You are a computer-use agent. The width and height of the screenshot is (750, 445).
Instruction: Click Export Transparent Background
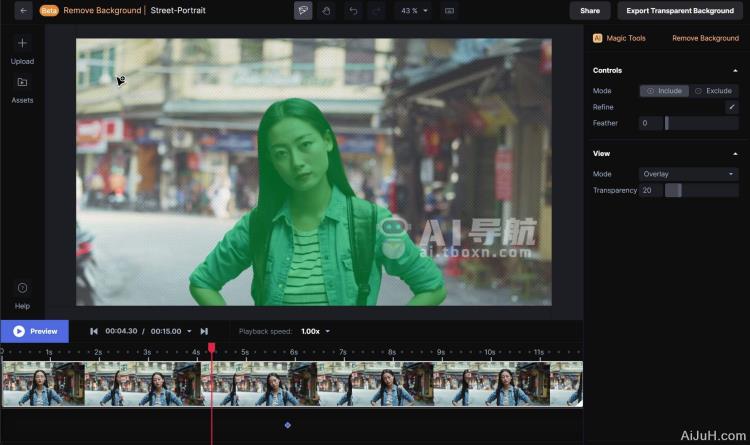pos(680,11)
